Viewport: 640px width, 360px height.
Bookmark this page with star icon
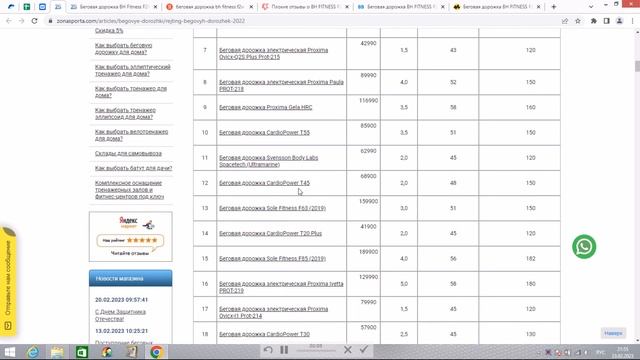(578, 21)
